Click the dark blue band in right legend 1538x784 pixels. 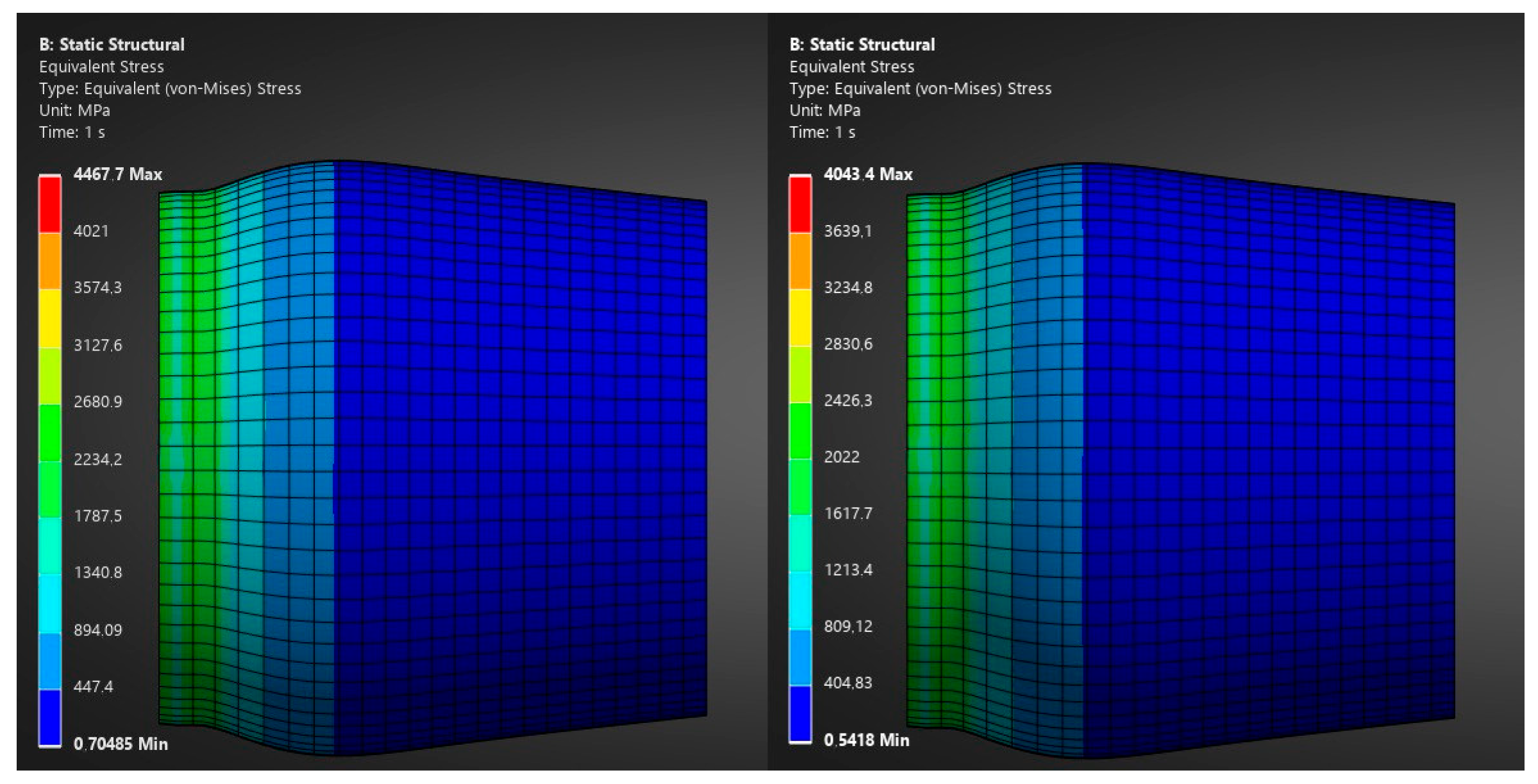799,713
